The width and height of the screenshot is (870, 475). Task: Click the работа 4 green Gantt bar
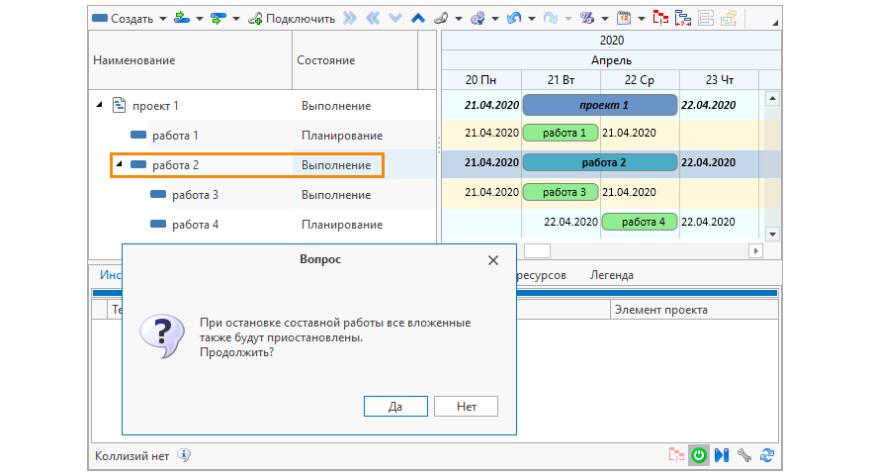(639, 222)
